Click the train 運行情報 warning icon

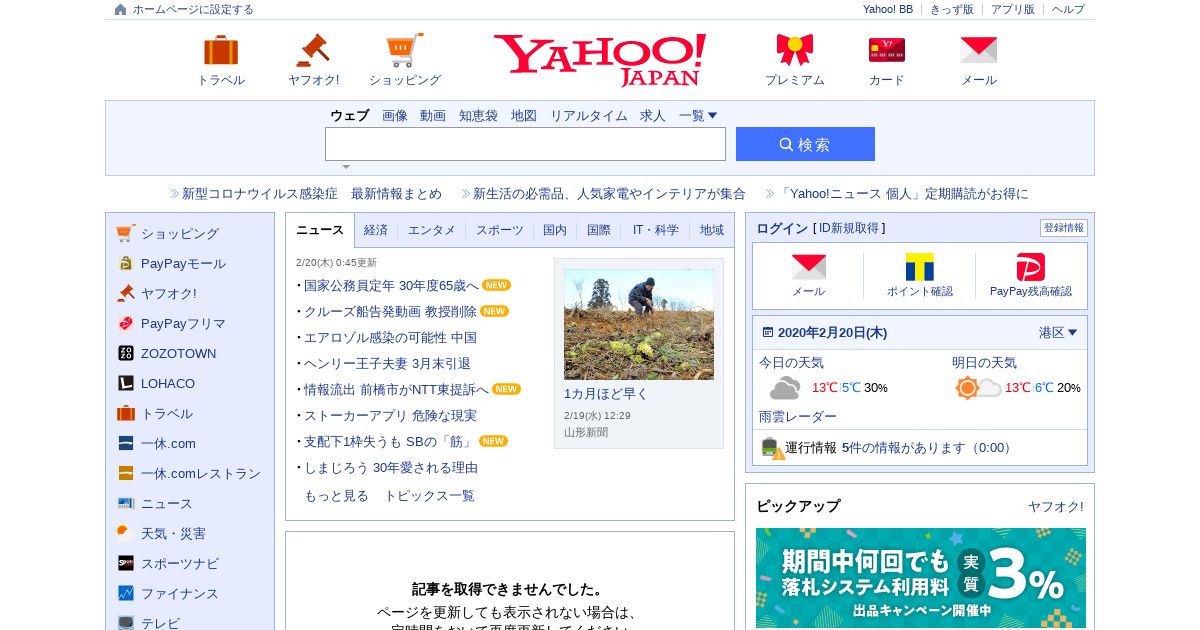tap(772, 448)
